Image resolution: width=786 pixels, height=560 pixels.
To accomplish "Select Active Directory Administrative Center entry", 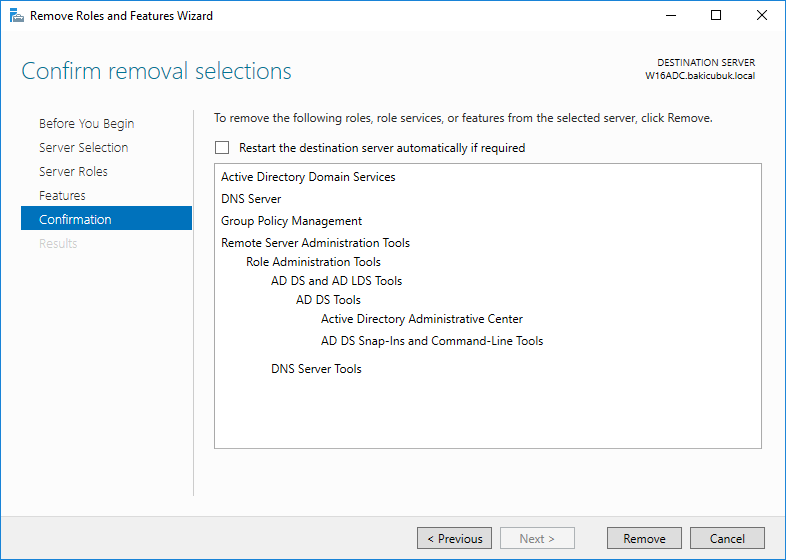I will (422, 319).
